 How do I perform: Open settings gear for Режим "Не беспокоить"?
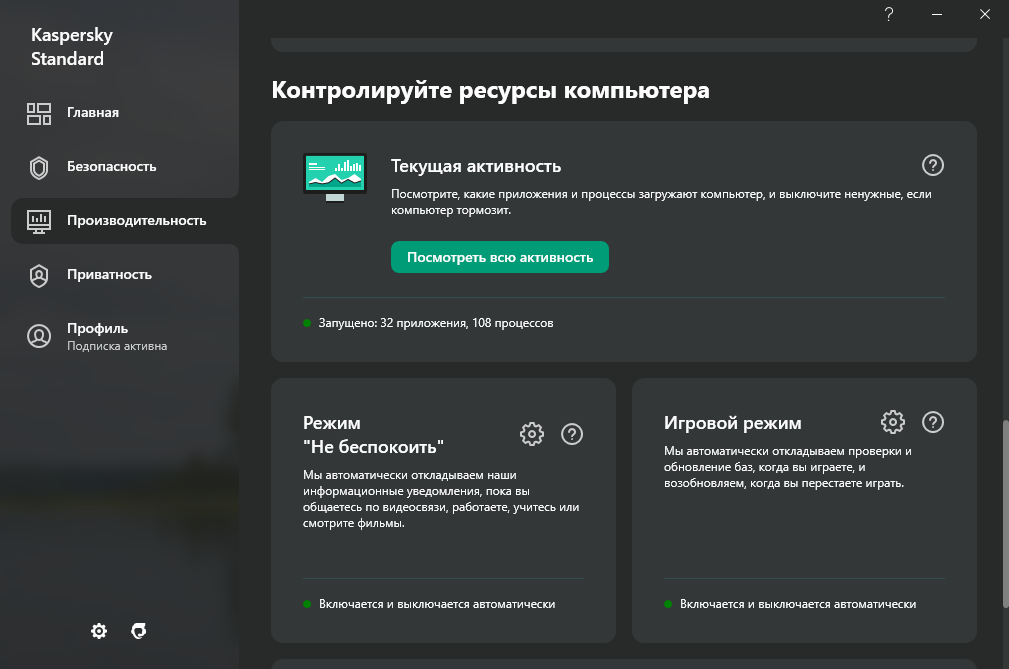tap(532, 434)
